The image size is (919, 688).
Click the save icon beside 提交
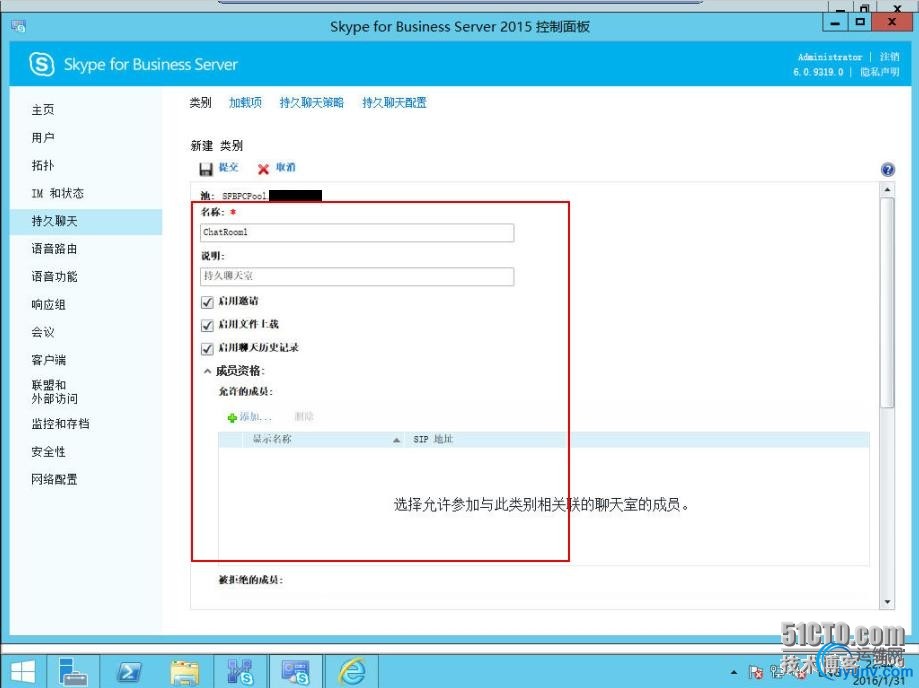coord(206,169)
